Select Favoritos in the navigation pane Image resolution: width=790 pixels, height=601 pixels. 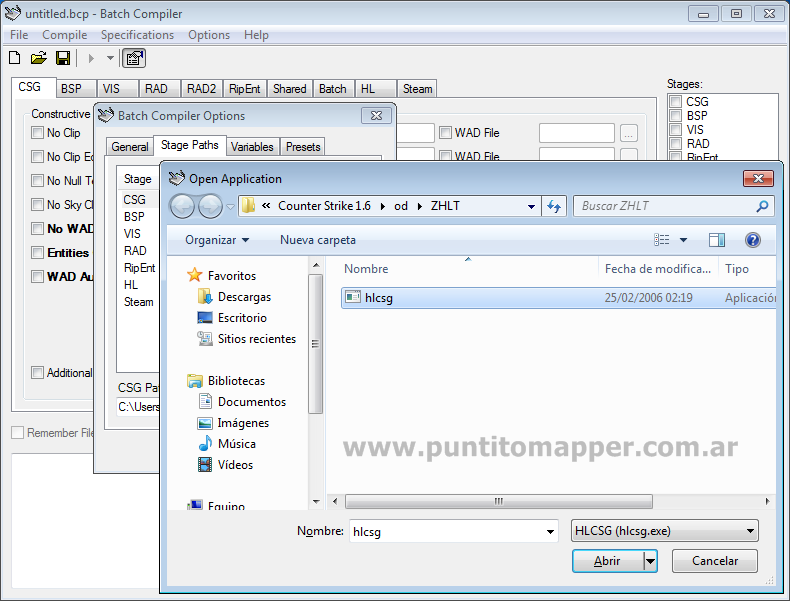231,276
